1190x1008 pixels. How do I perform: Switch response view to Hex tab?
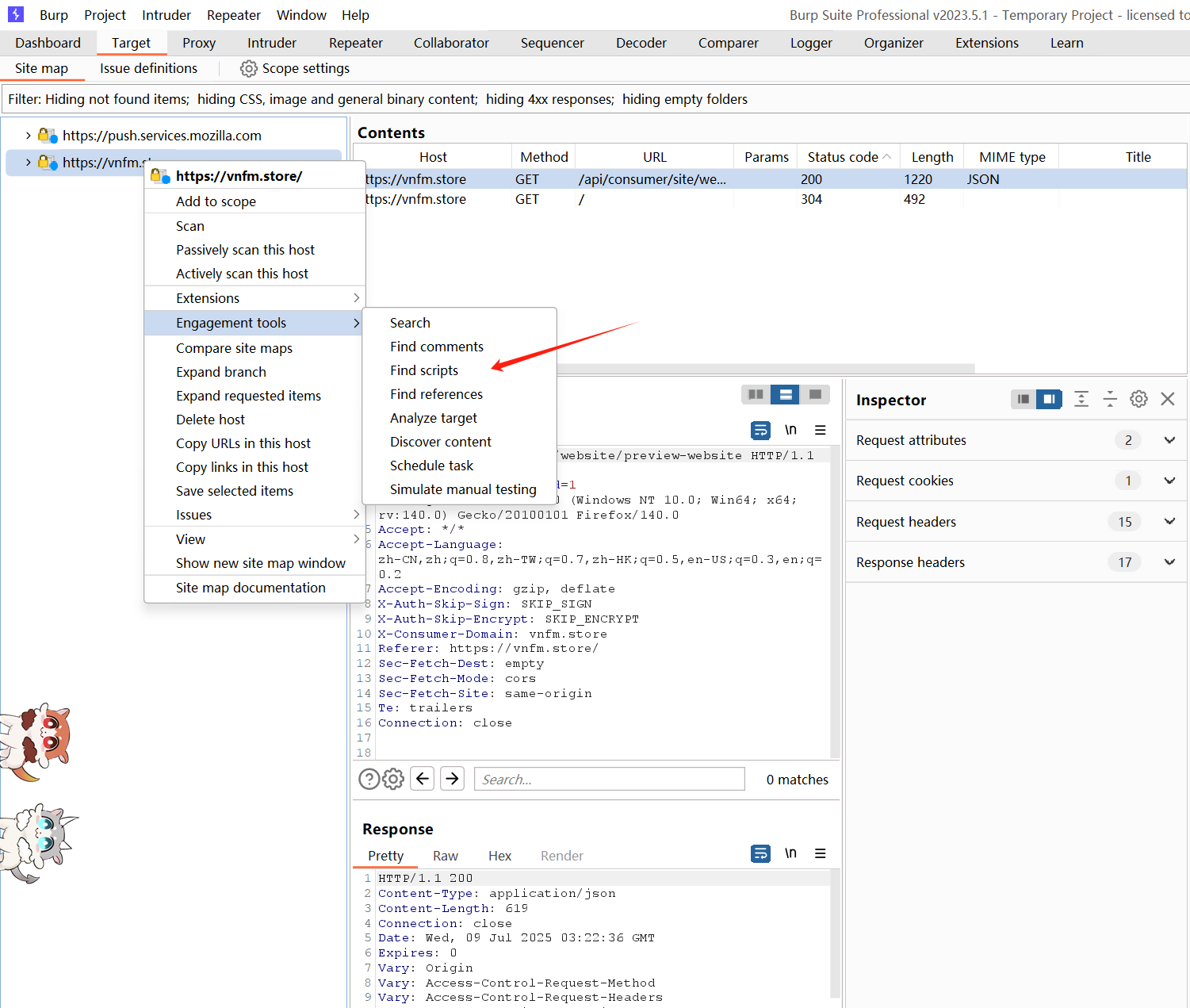[x=500, y=856]
